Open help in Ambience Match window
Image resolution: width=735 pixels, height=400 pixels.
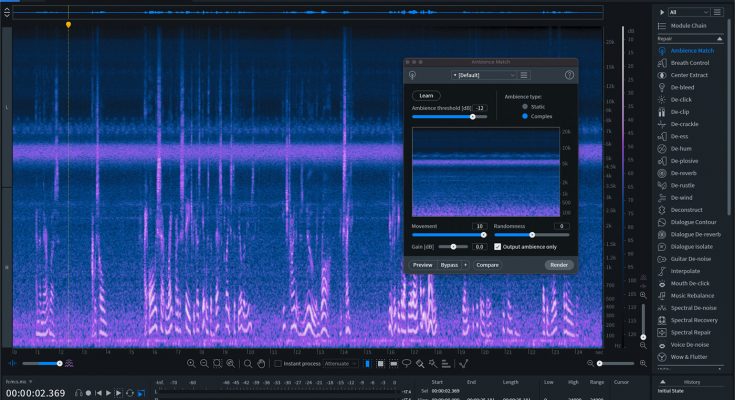[569, 75]
